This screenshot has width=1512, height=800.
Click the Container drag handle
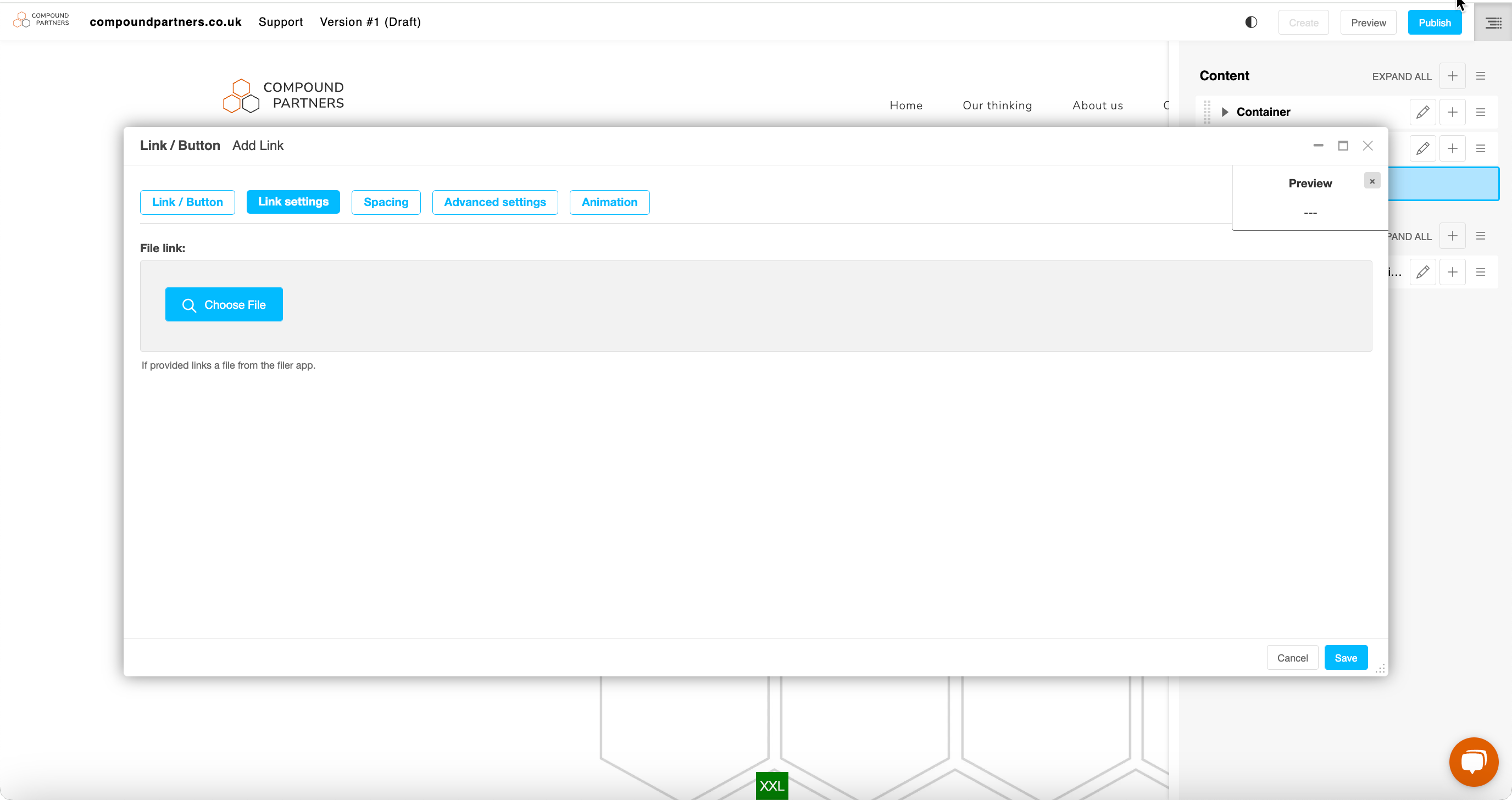coord(1207,112)
